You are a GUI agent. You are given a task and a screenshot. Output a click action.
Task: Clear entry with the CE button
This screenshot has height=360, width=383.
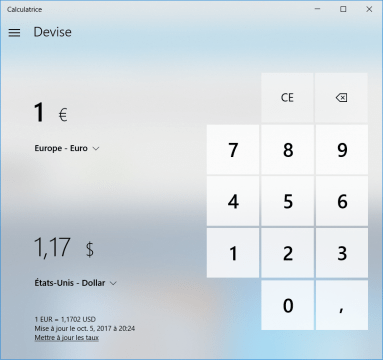[x=287, y=98]
